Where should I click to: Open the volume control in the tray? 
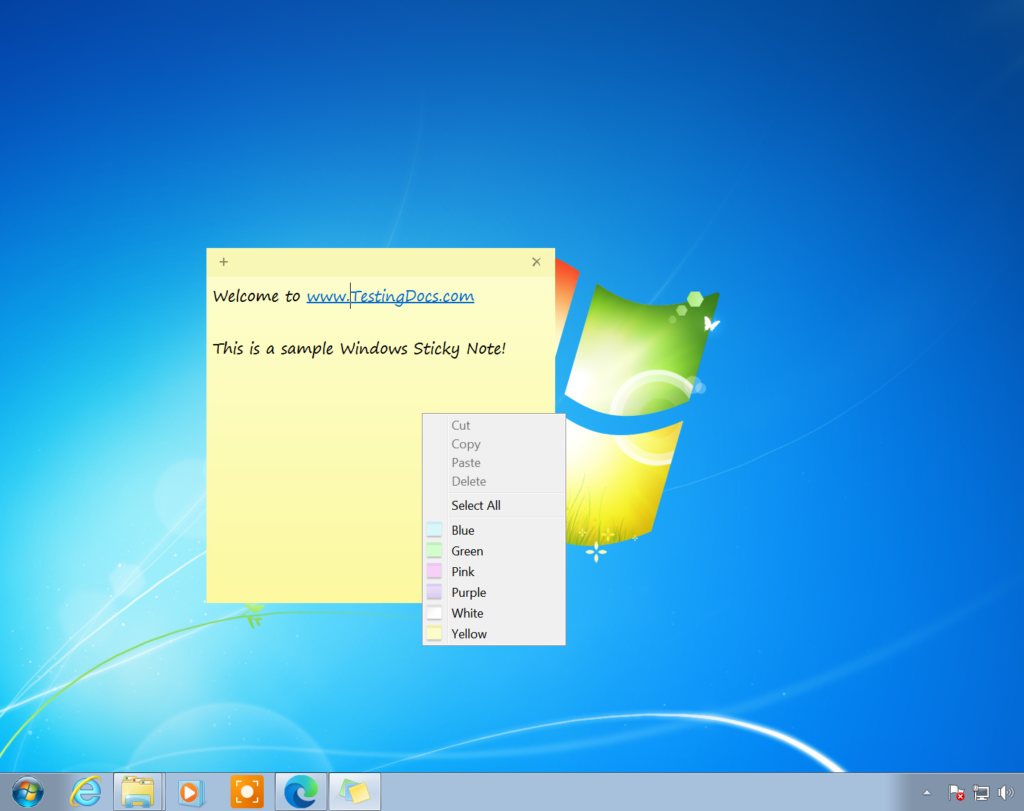(x=1008, y=791)
